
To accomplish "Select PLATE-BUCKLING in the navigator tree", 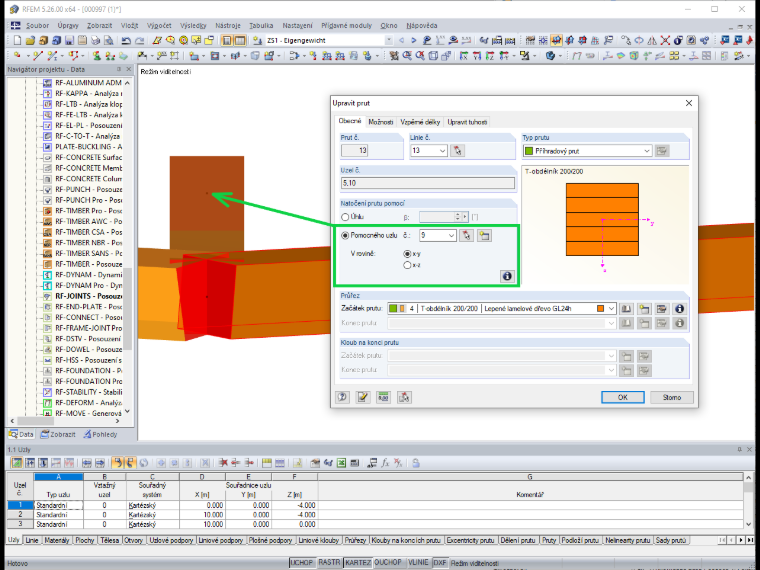I will [88, 146].
